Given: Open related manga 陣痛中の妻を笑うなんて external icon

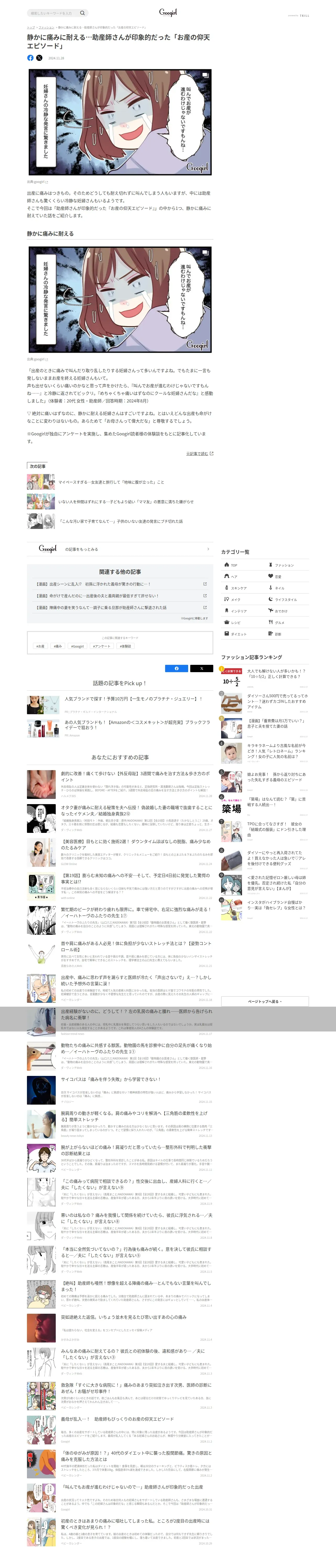Looking at the screenshot, I should [205, 608].
